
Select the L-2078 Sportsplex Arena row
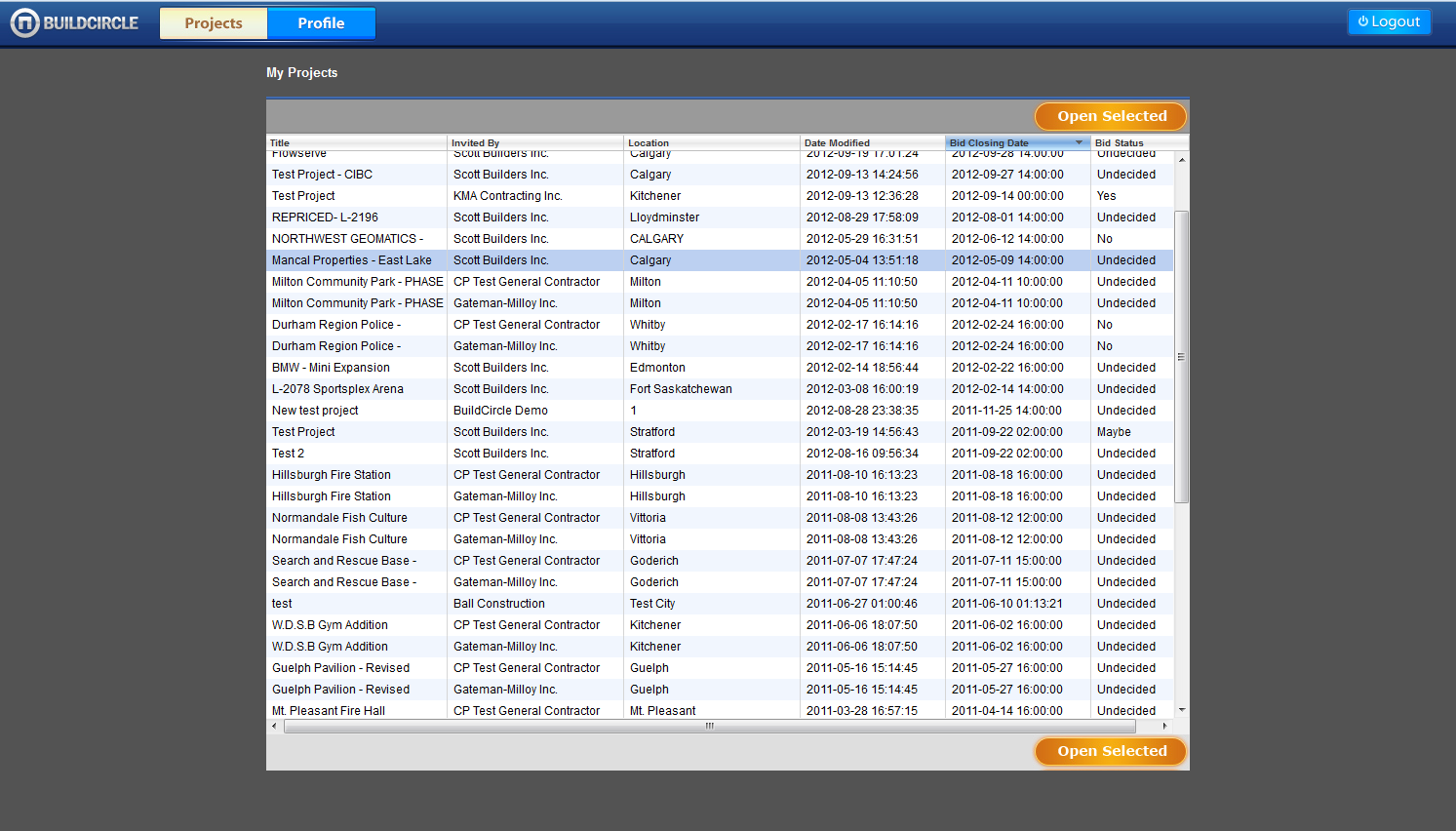[720, 389]
